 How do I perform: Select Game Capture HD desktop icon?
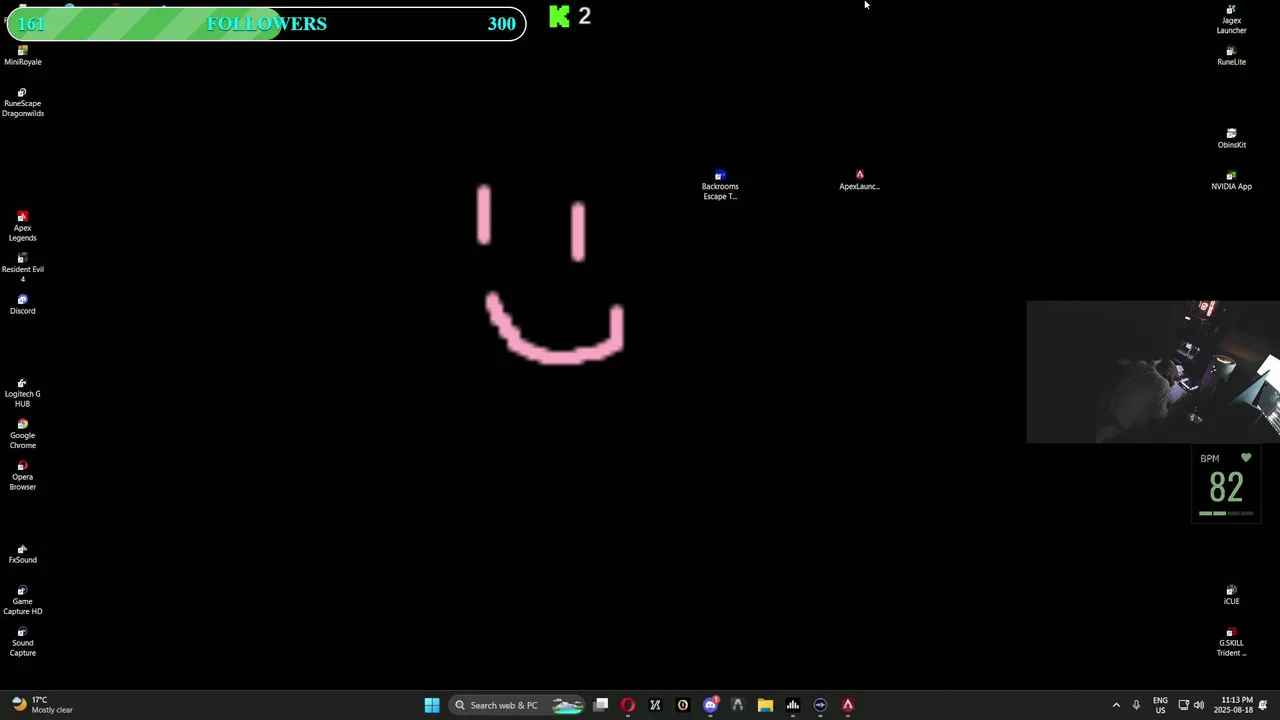pyautogui.click(x=22, y=601)
